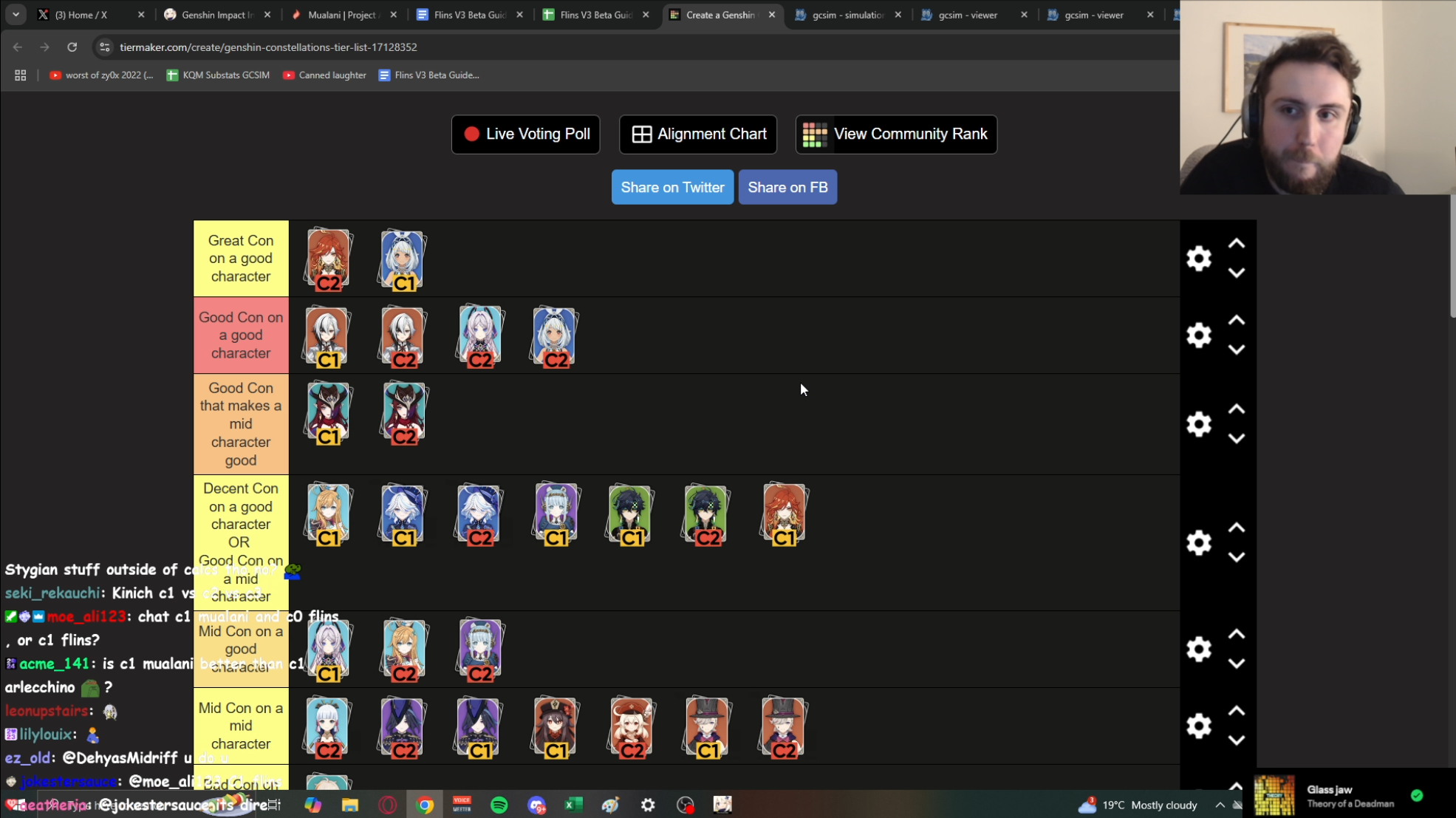Move Decent Con row down with arrow
The height and width of the screenshot is (818, 1456).
point(1236,557)
